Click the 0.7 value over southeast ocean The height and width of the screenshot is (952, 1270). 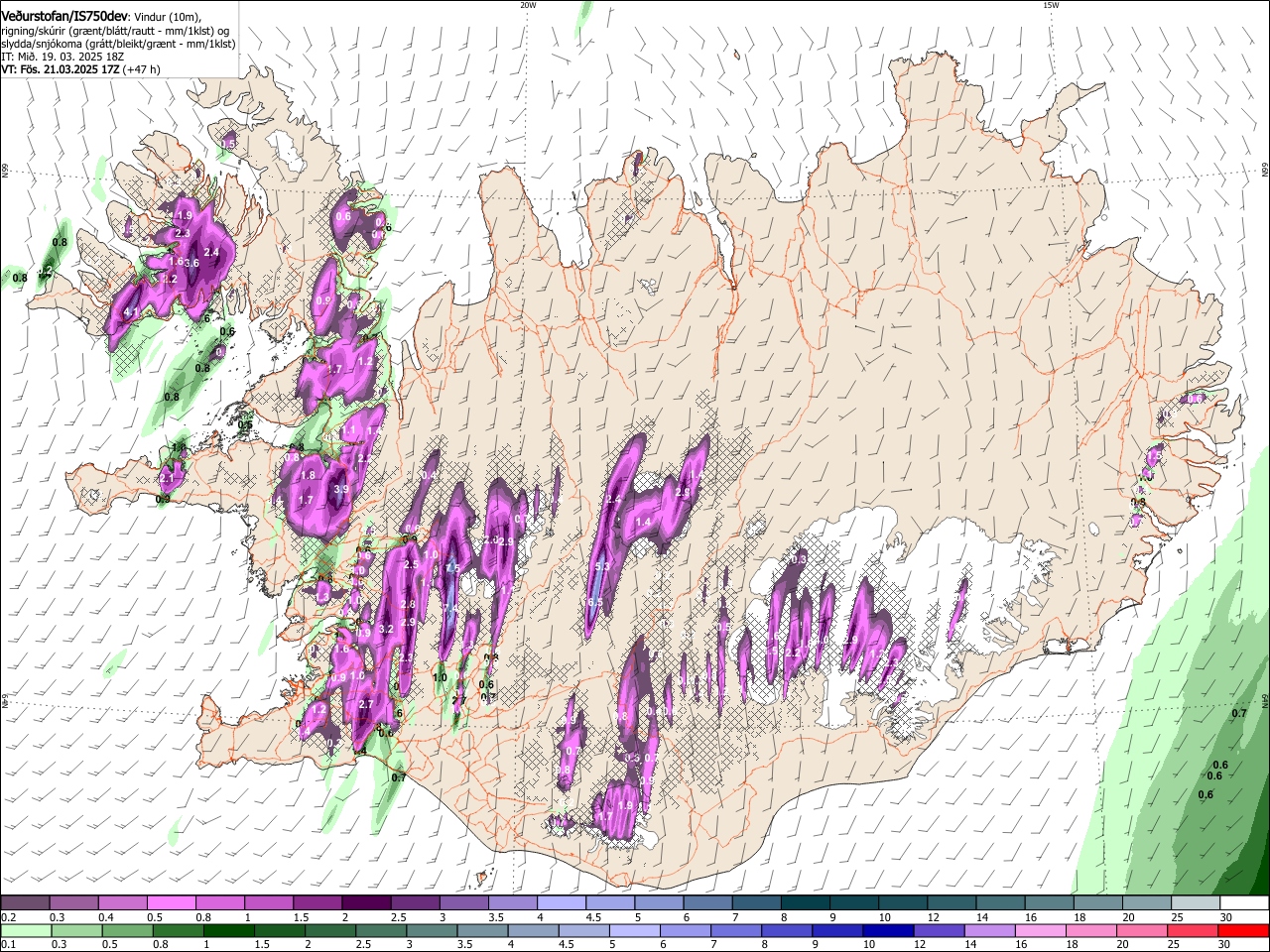[x=1239, y=713]
